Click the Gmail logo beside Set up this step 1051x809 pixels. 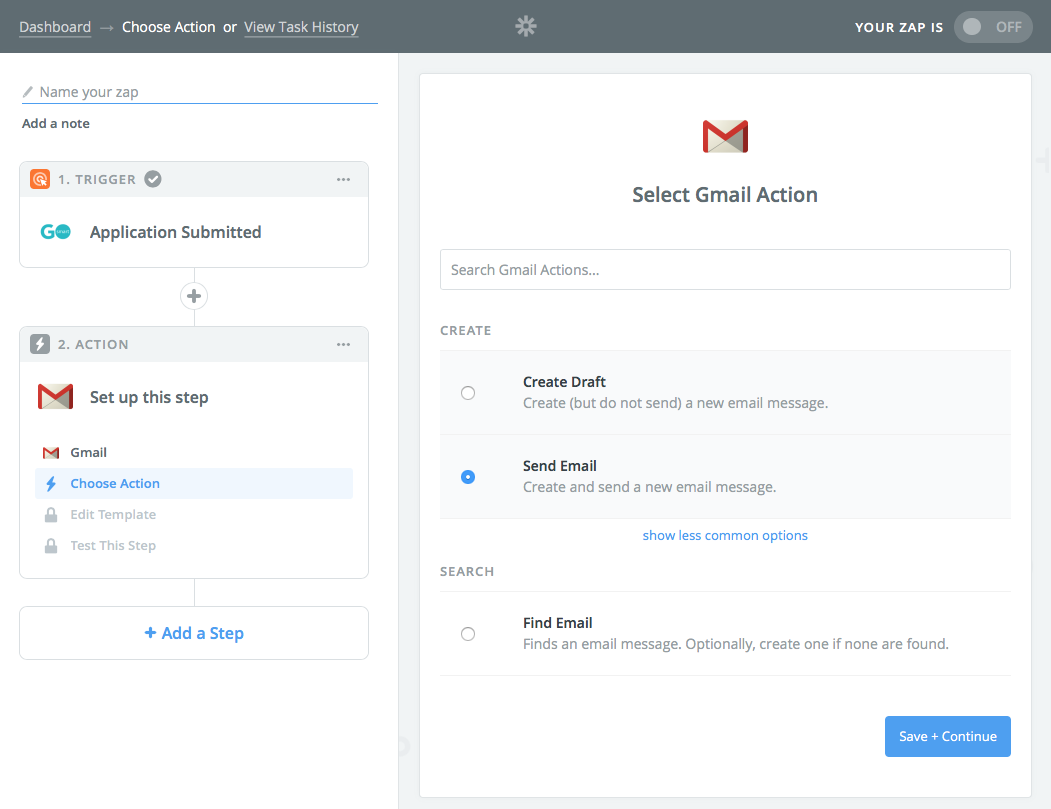tap(56, 397)
